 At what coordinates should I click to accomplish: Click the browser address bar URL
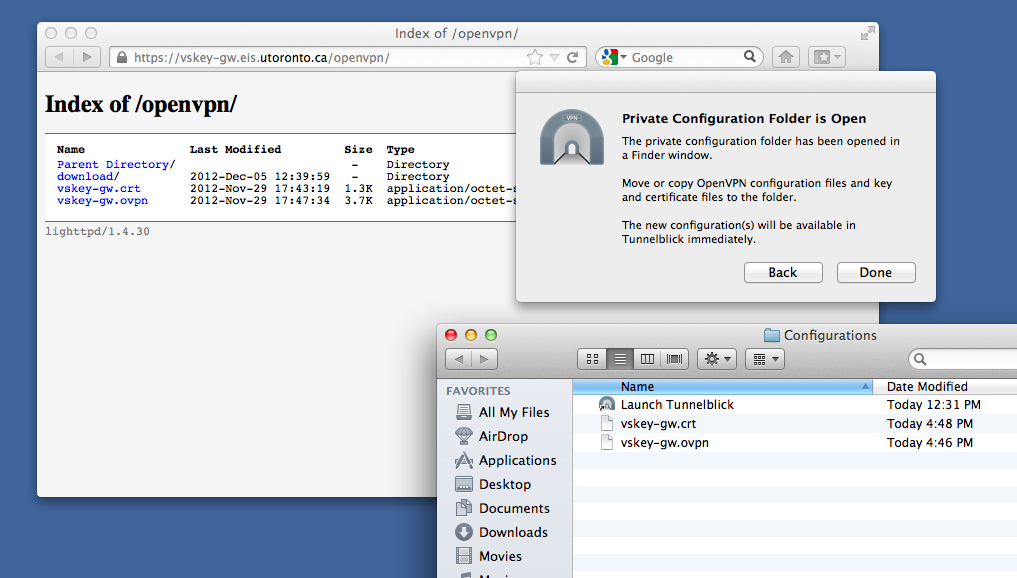tap(261, 58)
